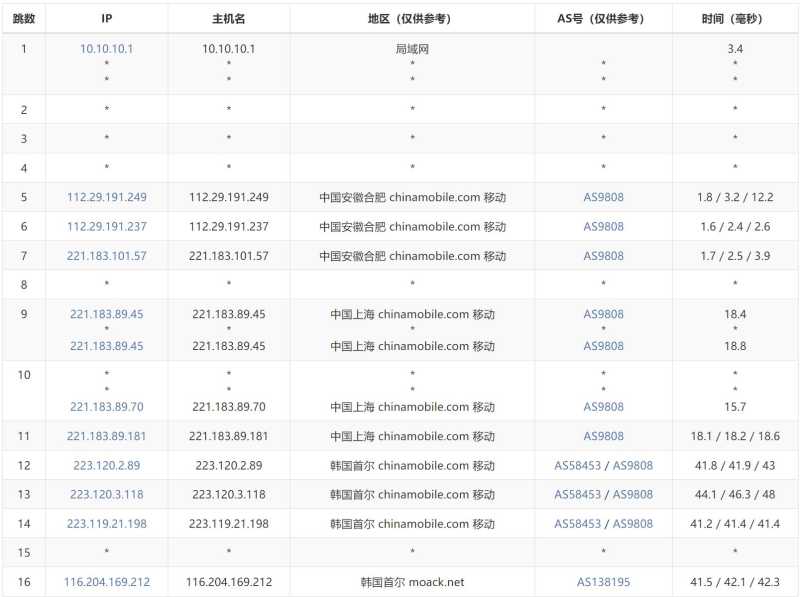800x597 pixels.
Task: Click the blue 223.120.3.118 IP link
Action: click(106, 494)
